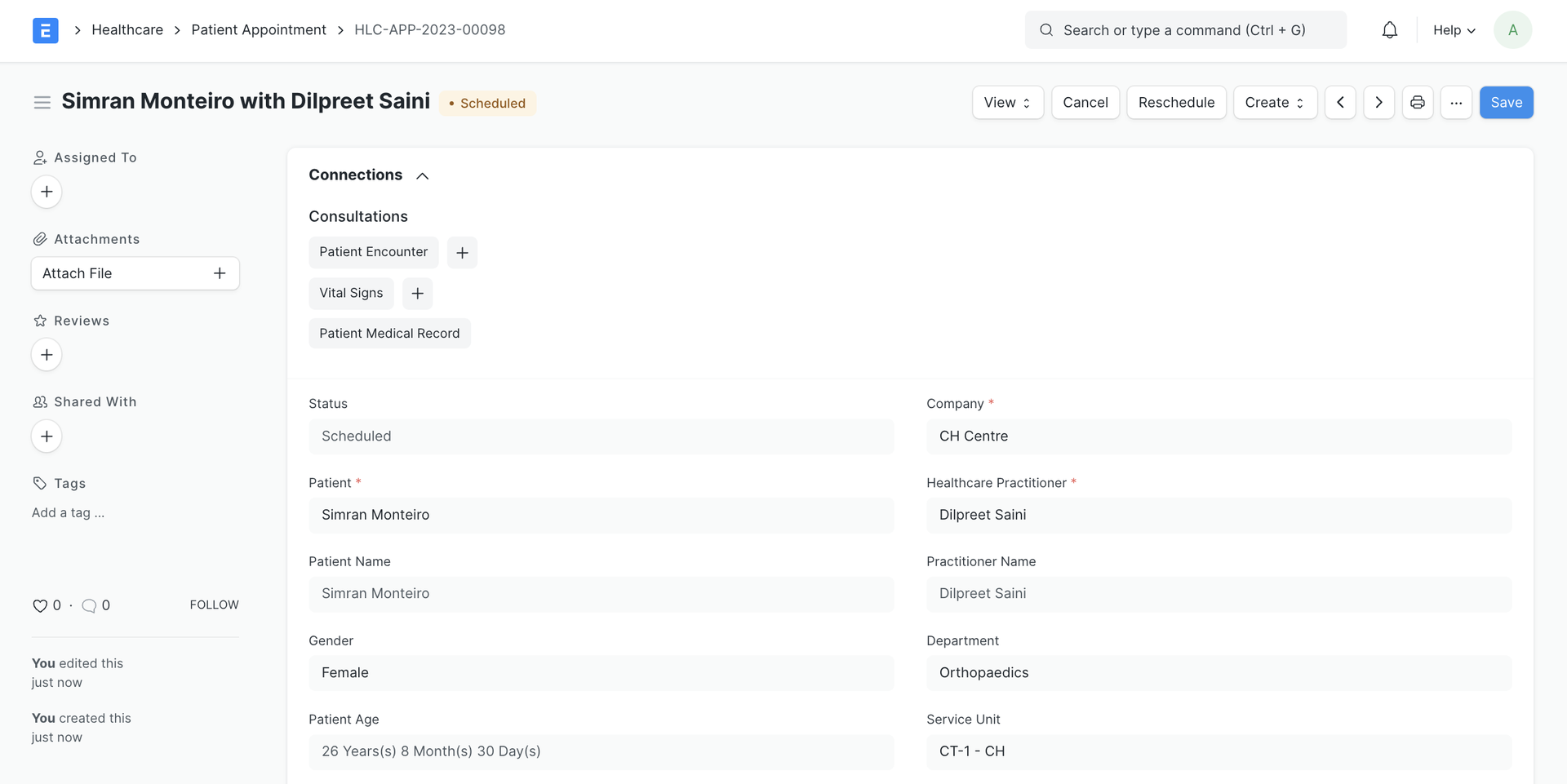Open the View dropdown
The width and height of the screenshot is (1567, 784).
(x=1008, y=103)
